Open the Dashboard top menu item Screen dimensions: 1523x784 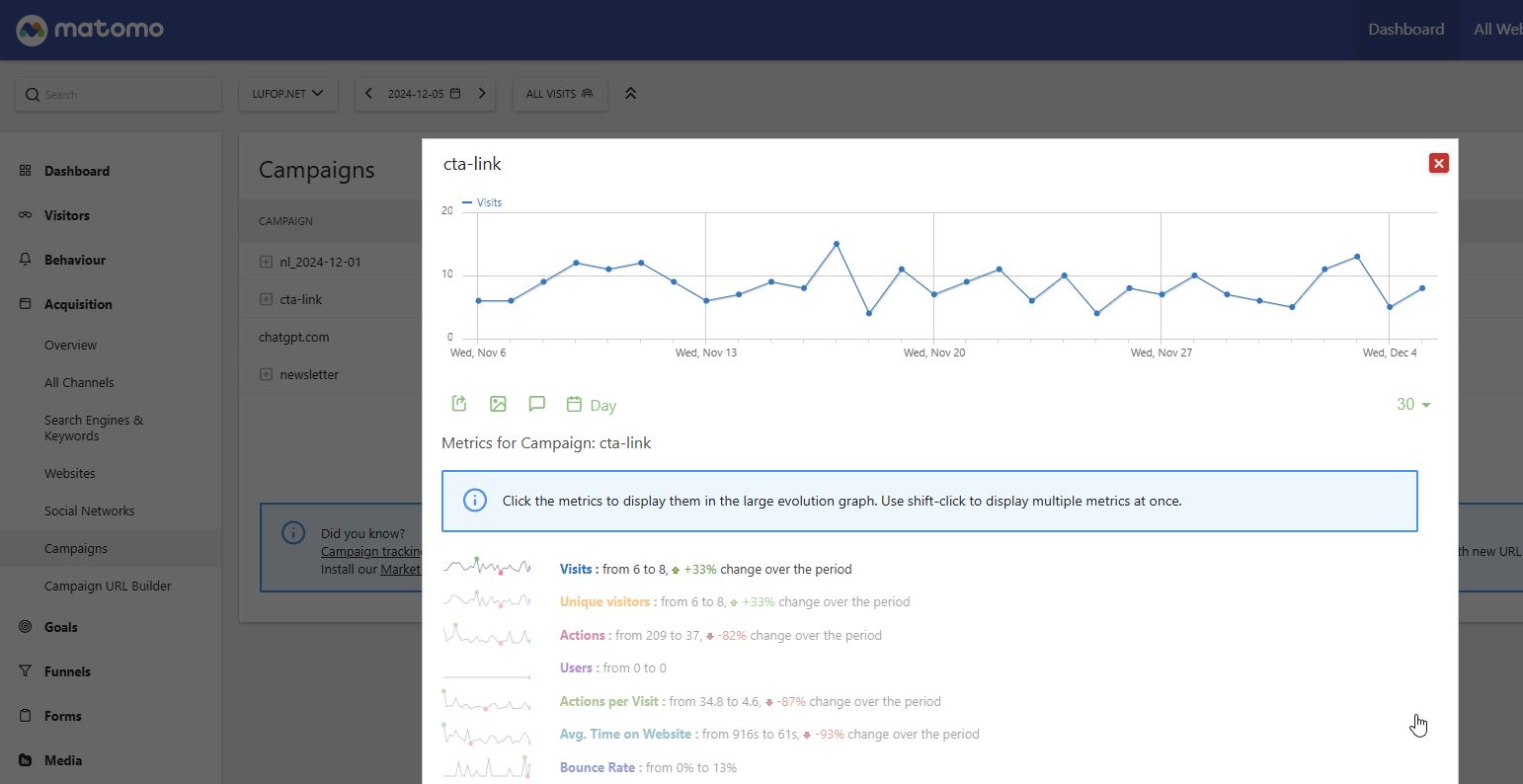[1405, 30]
